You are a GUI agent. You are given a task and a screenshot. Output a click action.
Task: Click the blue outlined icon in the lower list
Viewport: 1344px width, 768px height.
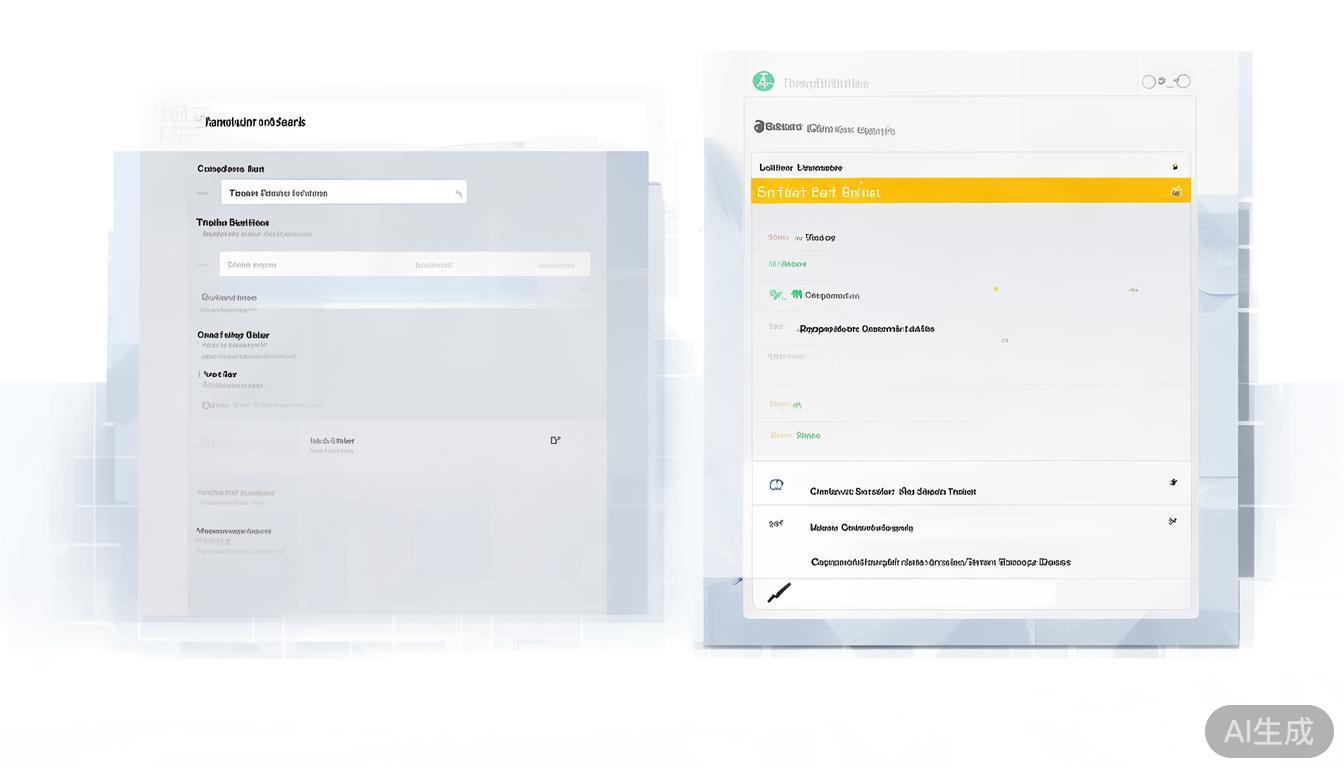tap(776, 485)
